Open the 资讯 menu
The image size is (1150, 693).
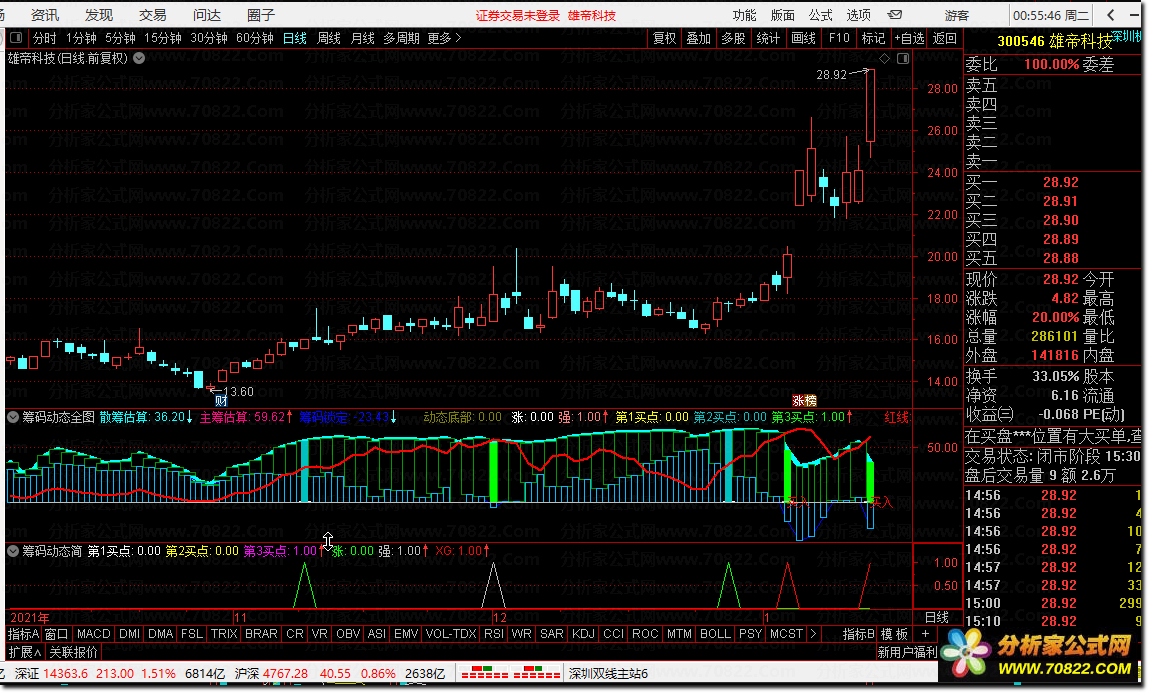[45, 15]
